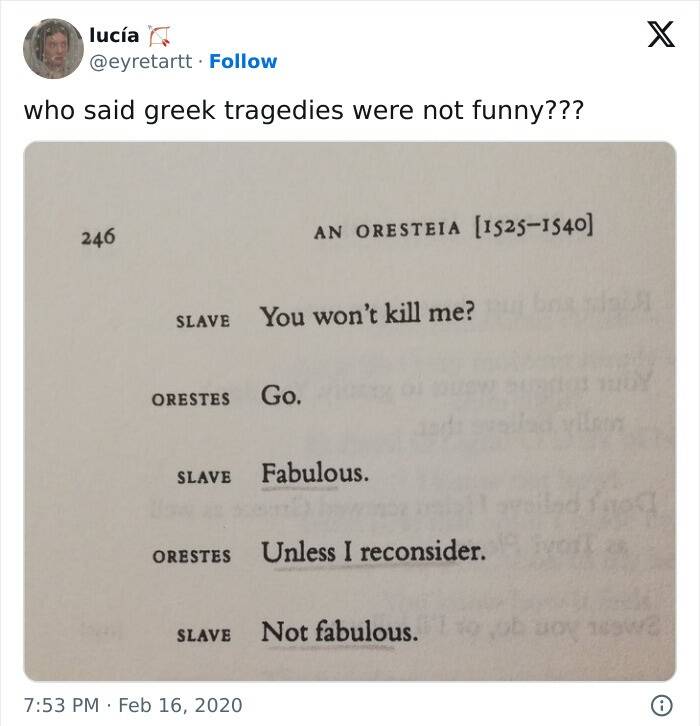Viewport: 700px width, 726px height.
Task: Click the line "You won't kill me?"
Action: (368, 317)
